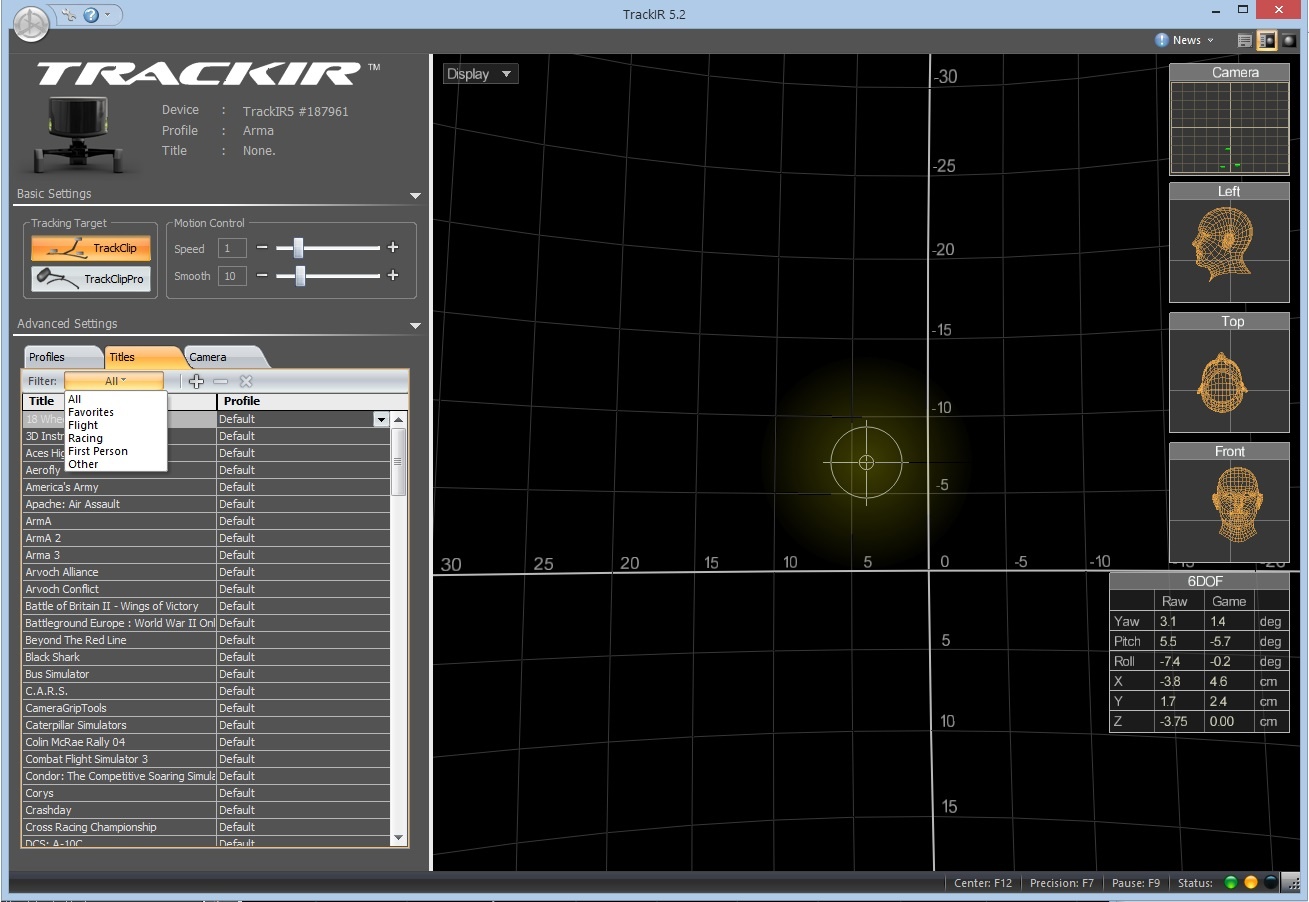Click Precision: F7 in the status bar

[x=1064, y=883]
